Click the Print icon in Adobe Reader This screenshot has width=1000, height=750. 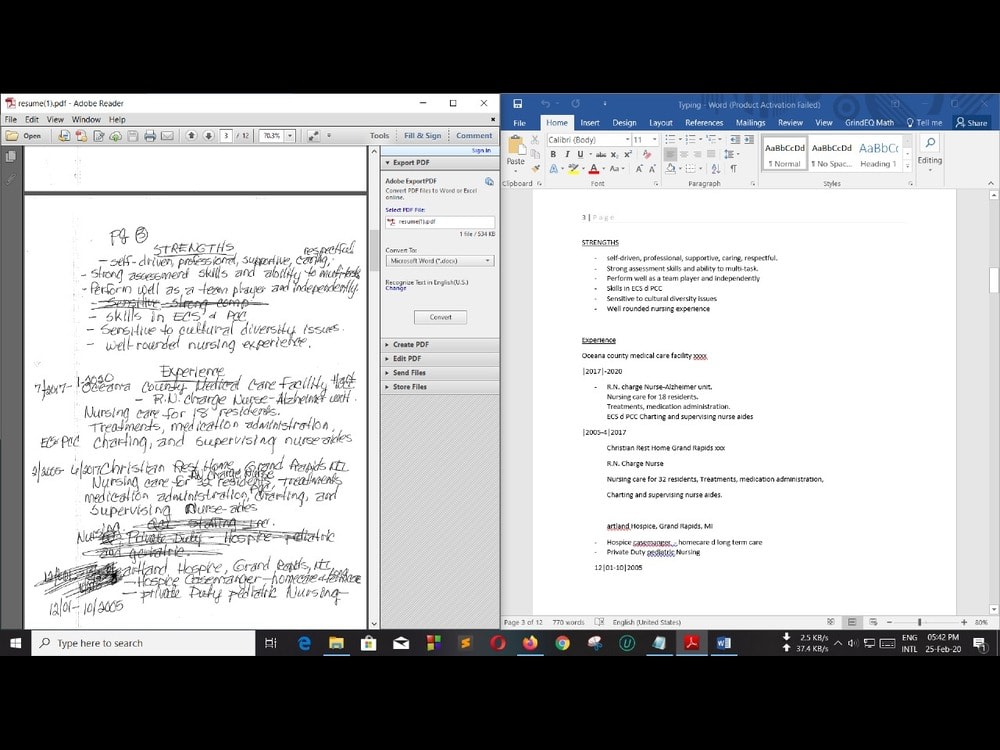click(x=150, y=136)
